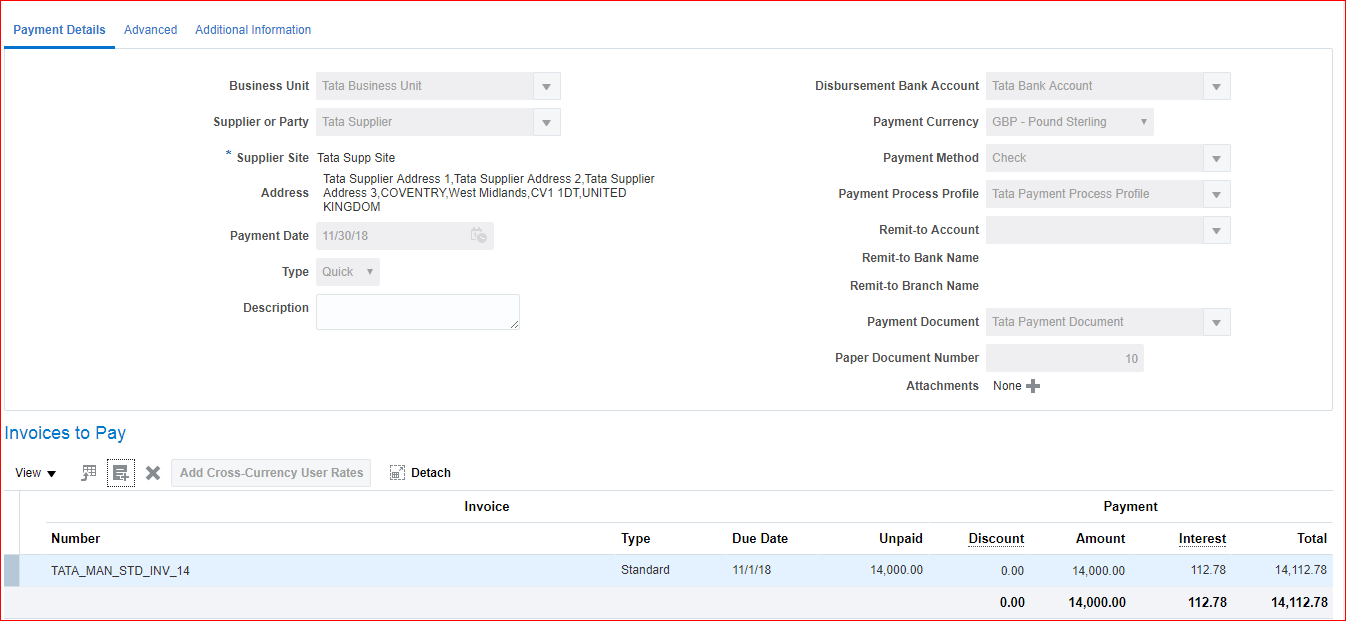1346x621 pixels.
Task: Open the Disbursement Bank Account dropdown
Action: point(1216,87)
